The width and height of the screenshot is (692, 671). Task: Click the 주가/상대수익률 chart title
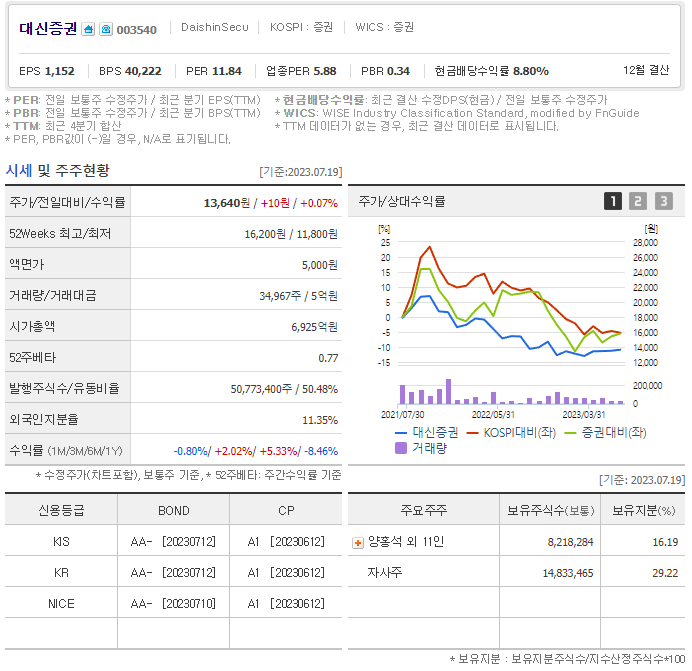pyautogui.click(x=402, y=201)
